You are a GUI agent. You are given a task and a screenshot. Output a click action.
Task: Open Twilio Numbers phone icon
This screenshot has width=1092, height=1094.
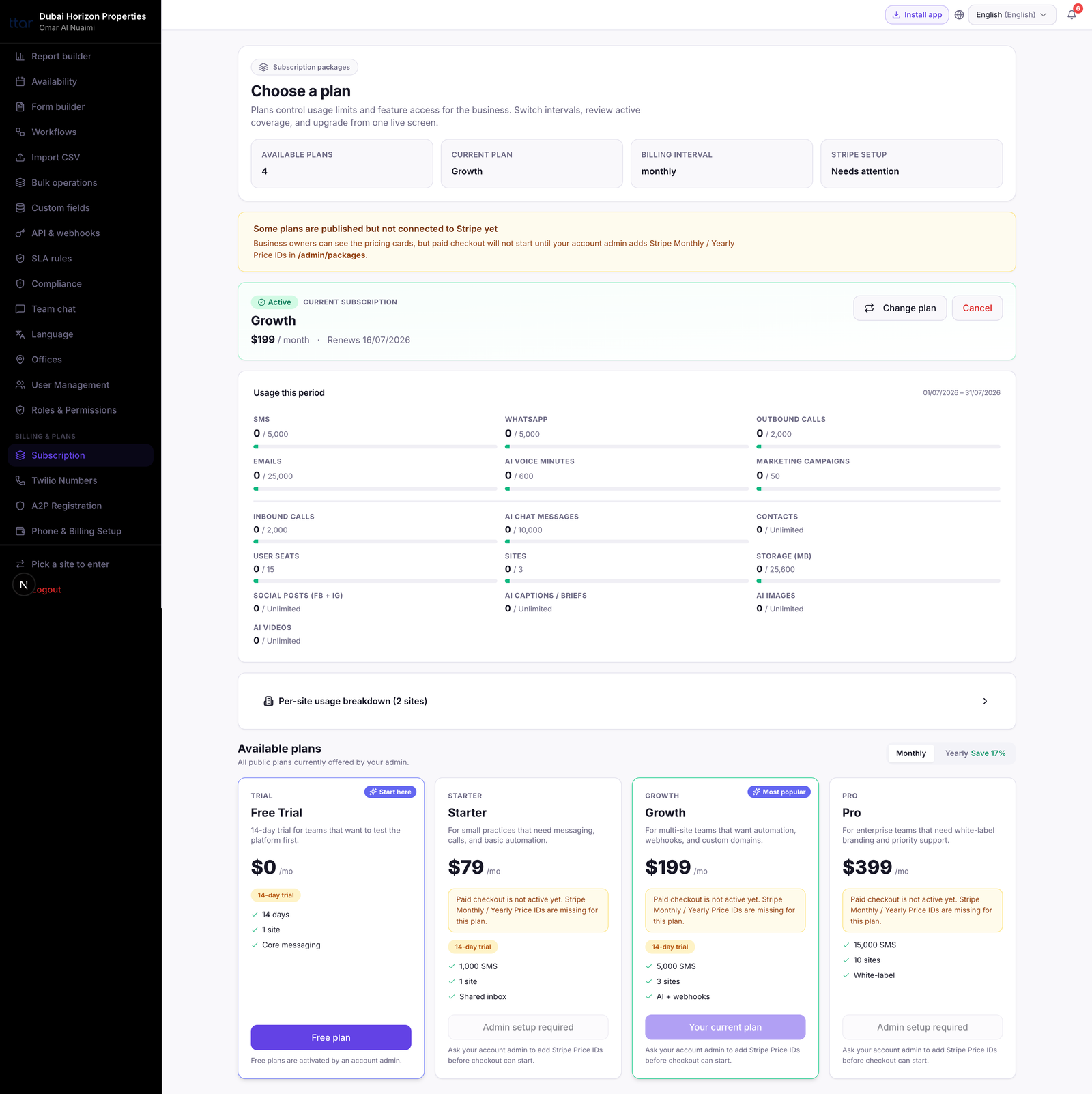pyautogui.click(x=20, y=480)
